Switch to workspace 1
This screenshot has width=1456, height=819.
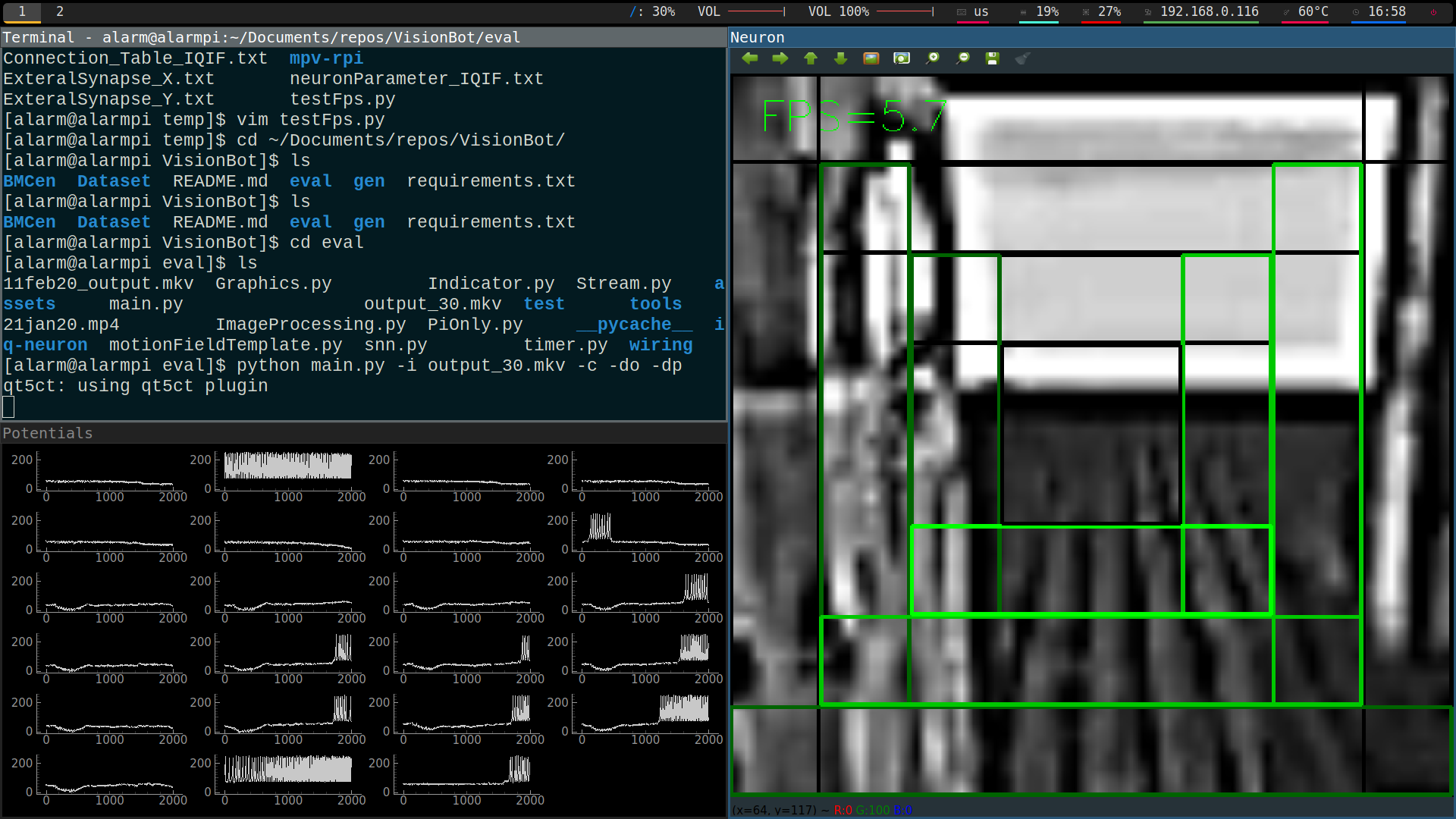click(x=22, y=11)
